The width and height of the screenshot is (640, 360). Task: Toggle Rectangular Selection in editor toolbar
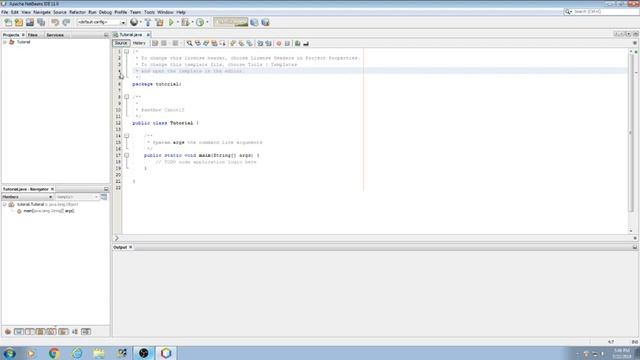coord(222,43)
